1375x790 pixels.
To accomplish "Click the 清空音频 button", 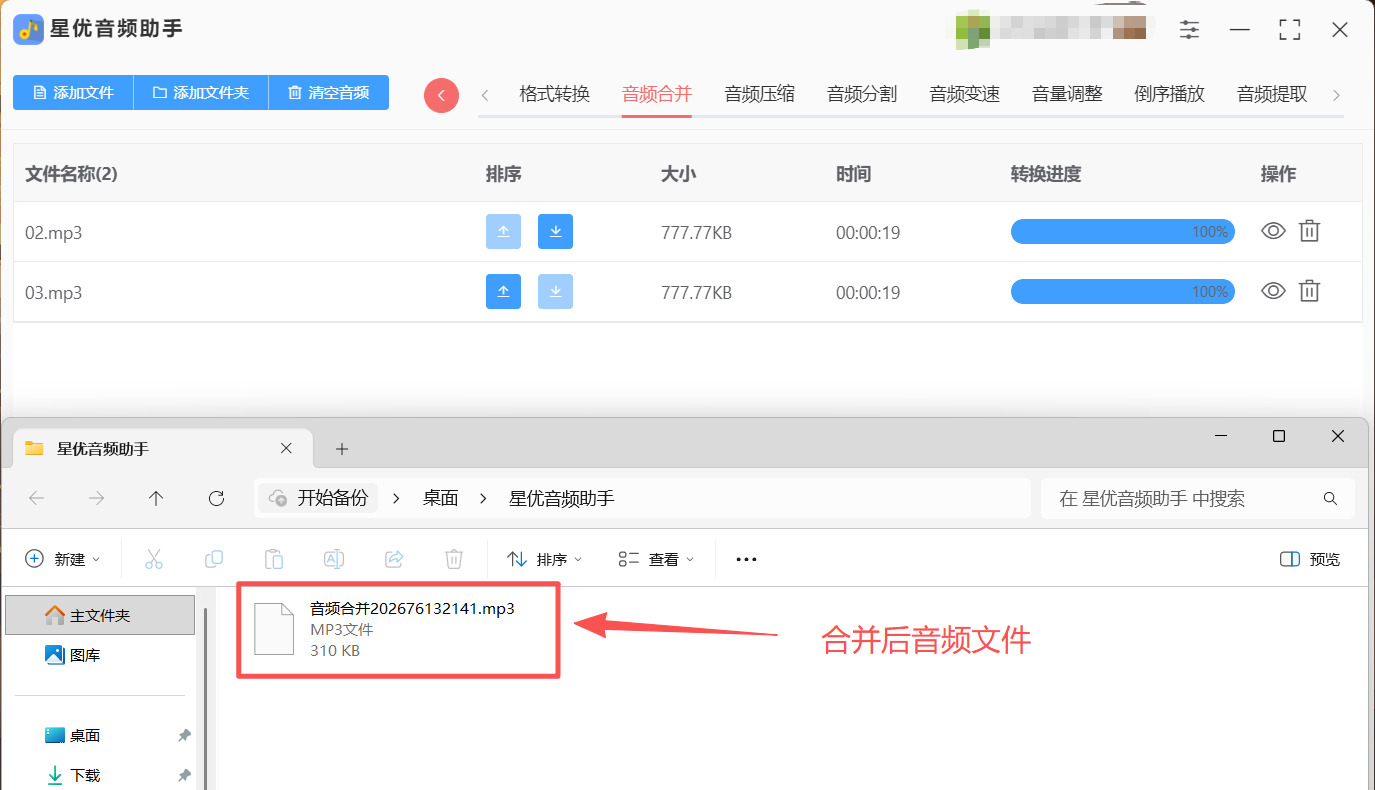I will (329, 92).
